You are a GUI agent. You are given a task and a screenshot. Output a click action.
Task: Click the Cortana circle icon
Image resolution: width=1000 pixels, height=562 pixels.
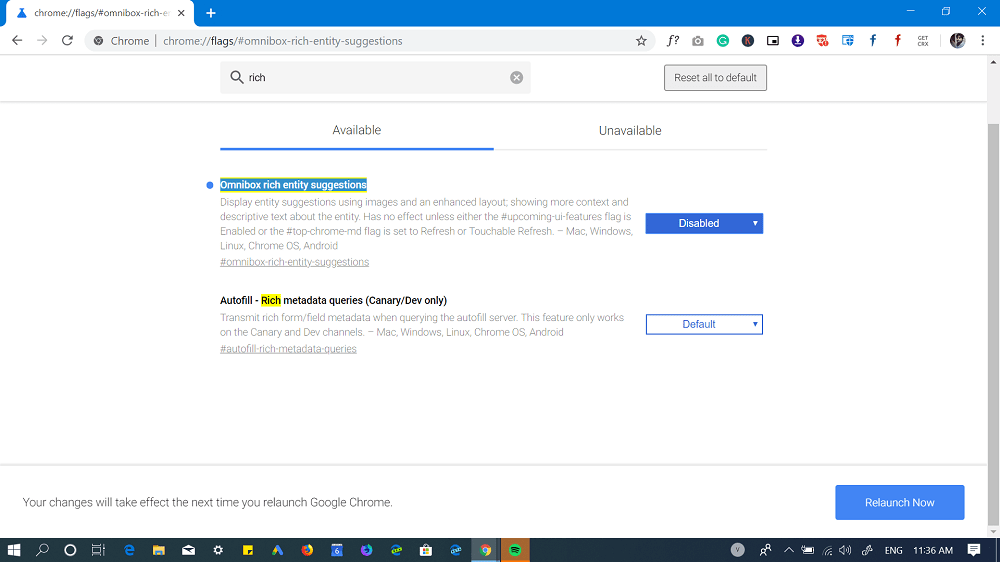(x=70, y=550)
